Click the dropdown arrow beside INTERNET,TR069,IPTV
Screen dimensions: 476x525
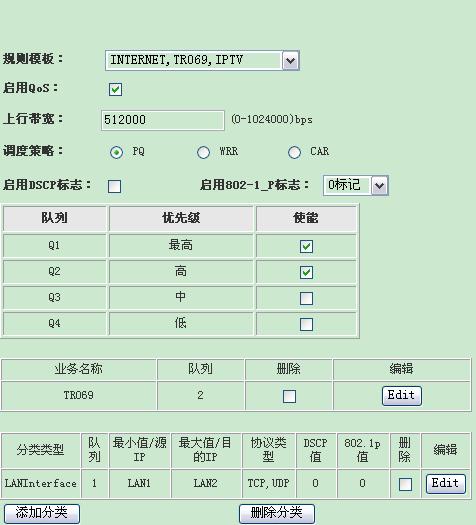[291, 61]
